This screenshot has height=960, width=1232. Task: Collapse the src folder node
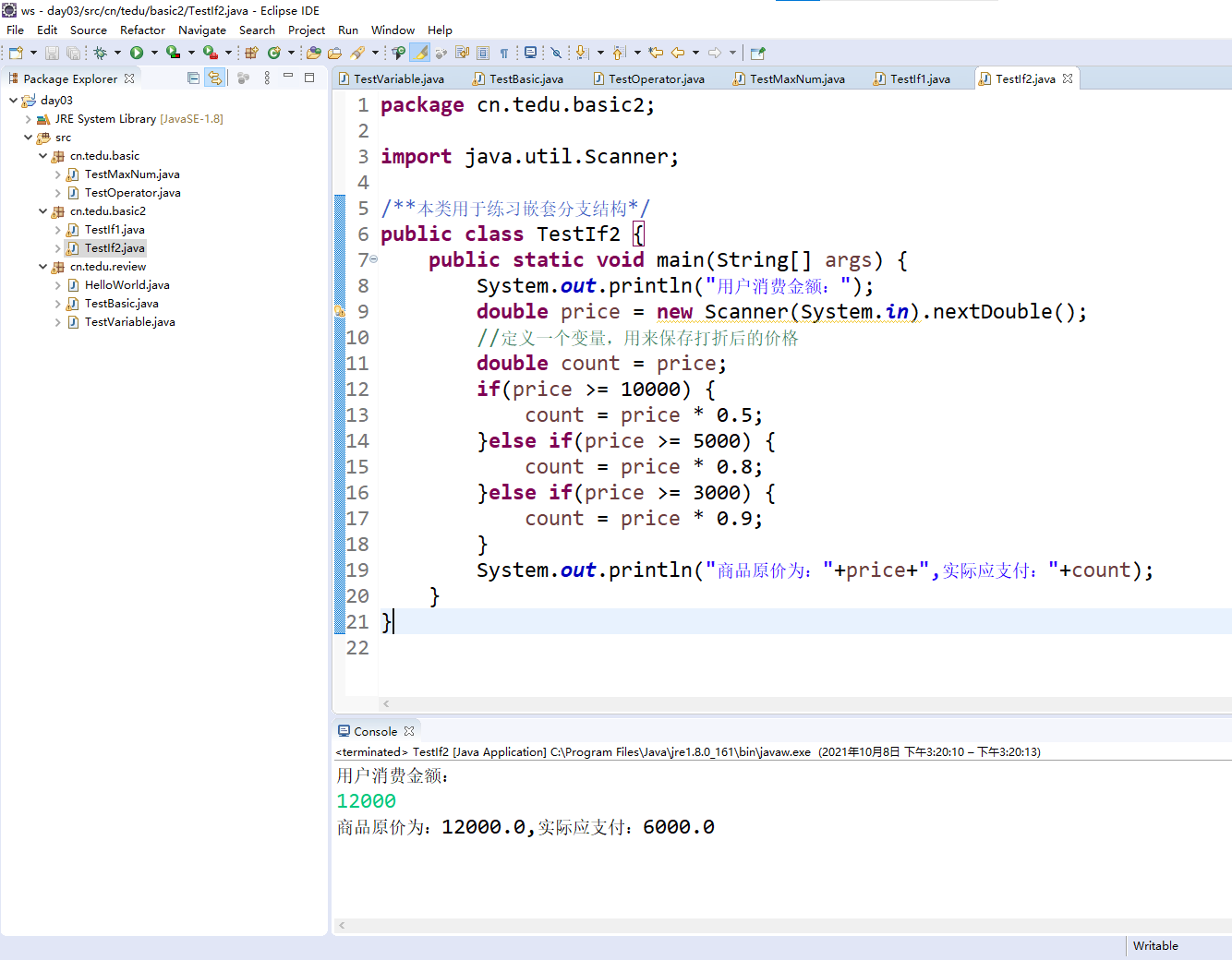tap(28, 137)
